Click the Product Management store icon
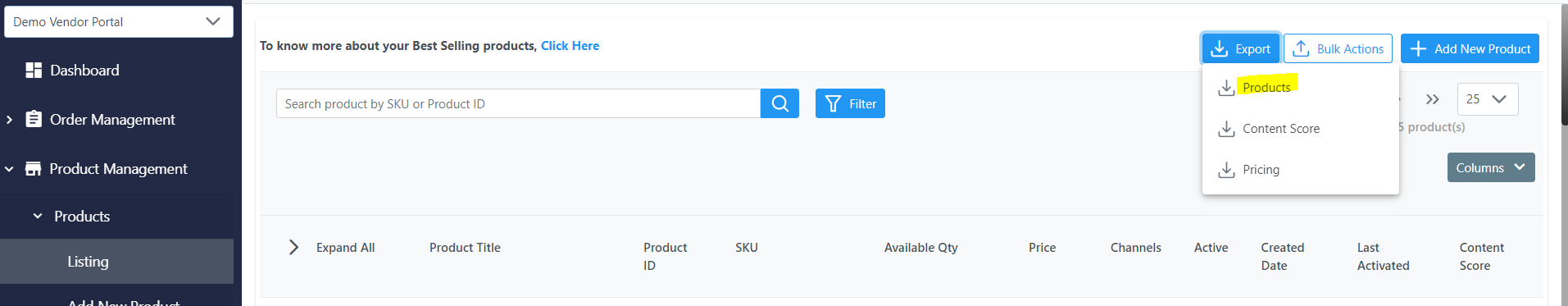 click(x=33, y=169)
